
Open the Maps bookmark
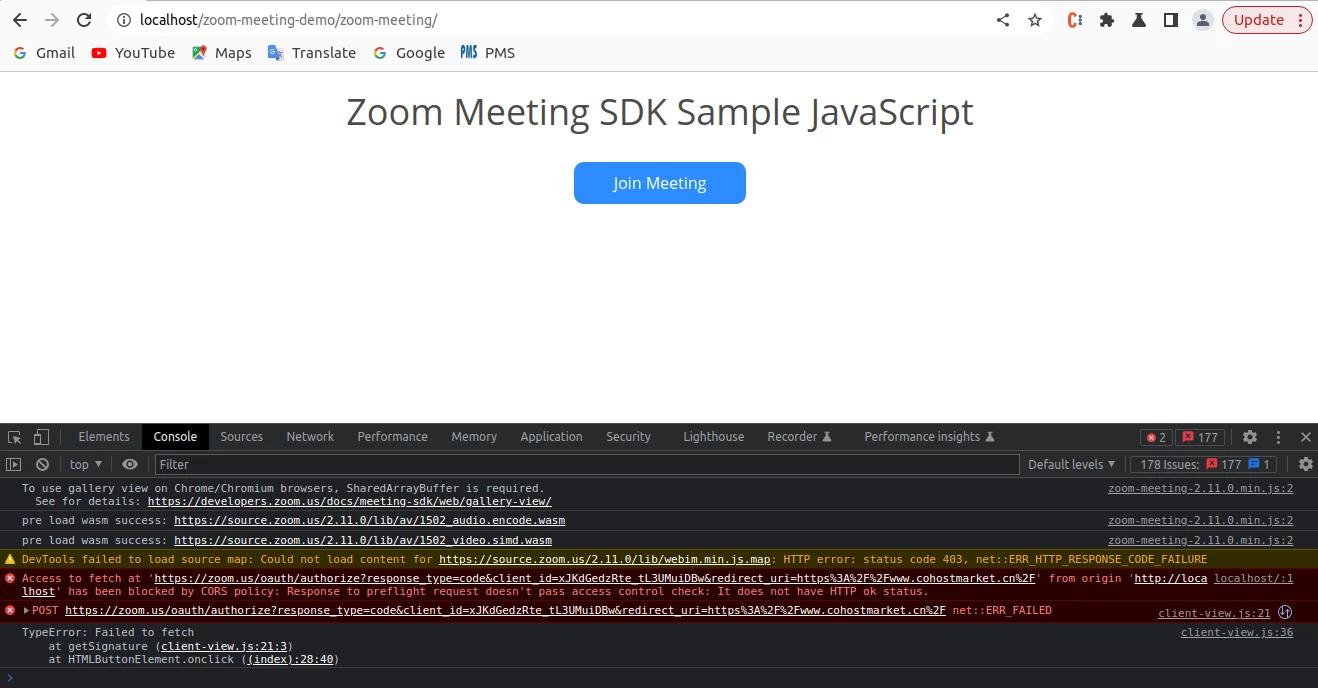tap(222, 53)
